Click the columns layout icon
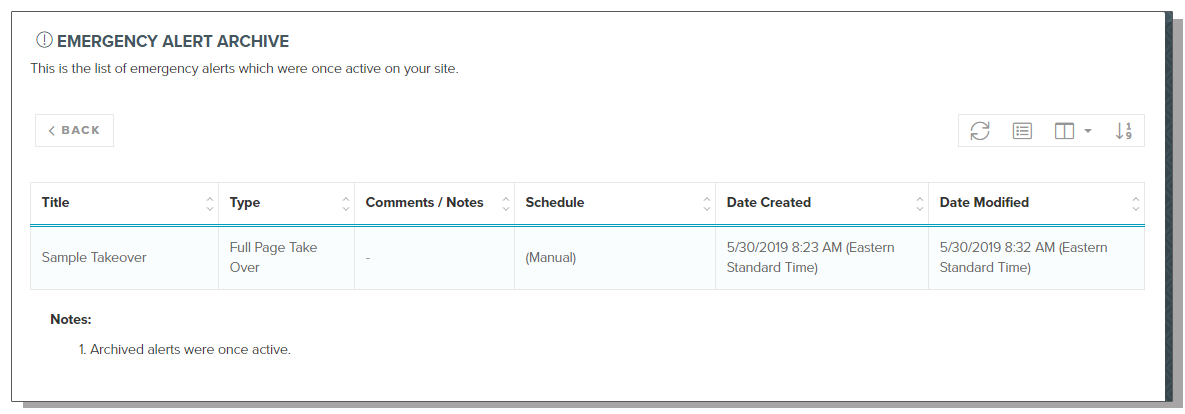The height and width of the screenshot is (414, 1185). click(x=1064, y=131)
